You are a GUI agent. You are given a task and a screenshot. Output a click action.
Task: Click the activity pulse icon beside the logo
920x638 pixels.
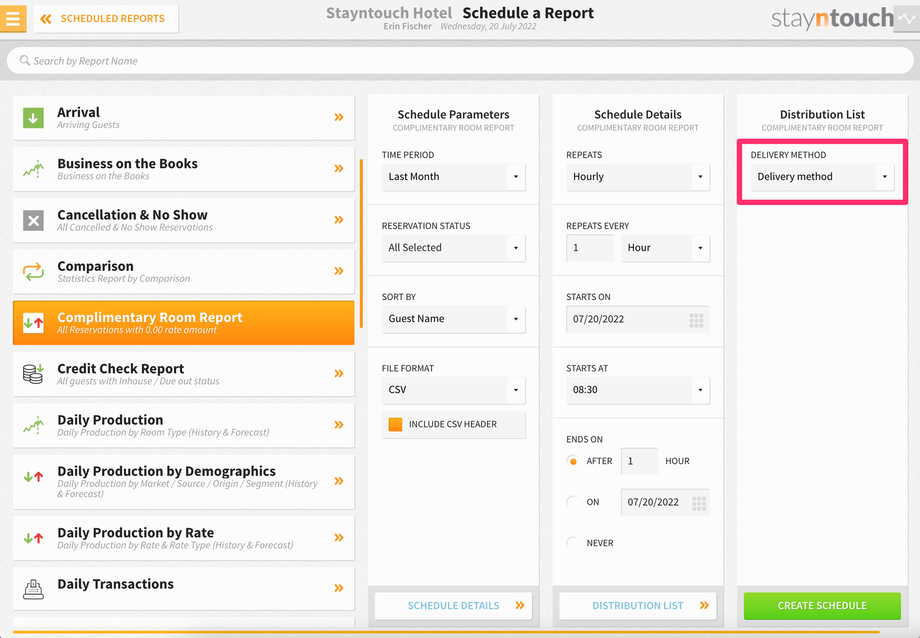click(x=907, y=19)
